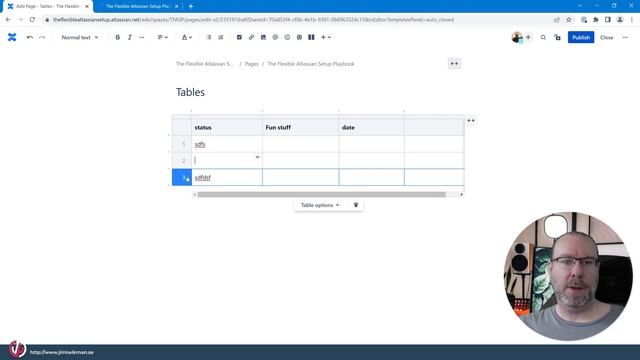The width and height of the screenshot is (640, 360).
Task: Open the browser side panel
Action: point(608,20)
